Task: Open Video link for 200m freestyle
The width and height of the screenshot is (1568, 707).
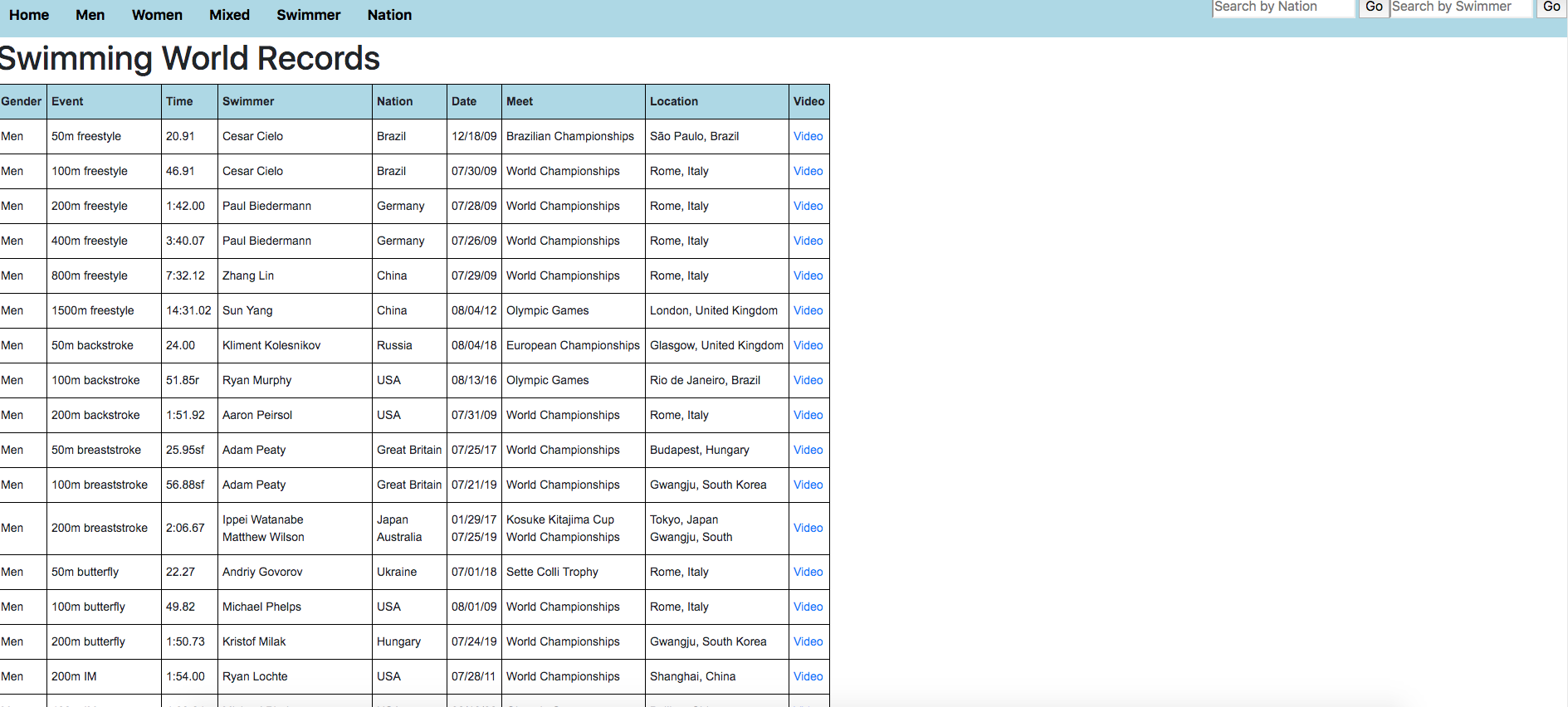Action: pos(808,206)
